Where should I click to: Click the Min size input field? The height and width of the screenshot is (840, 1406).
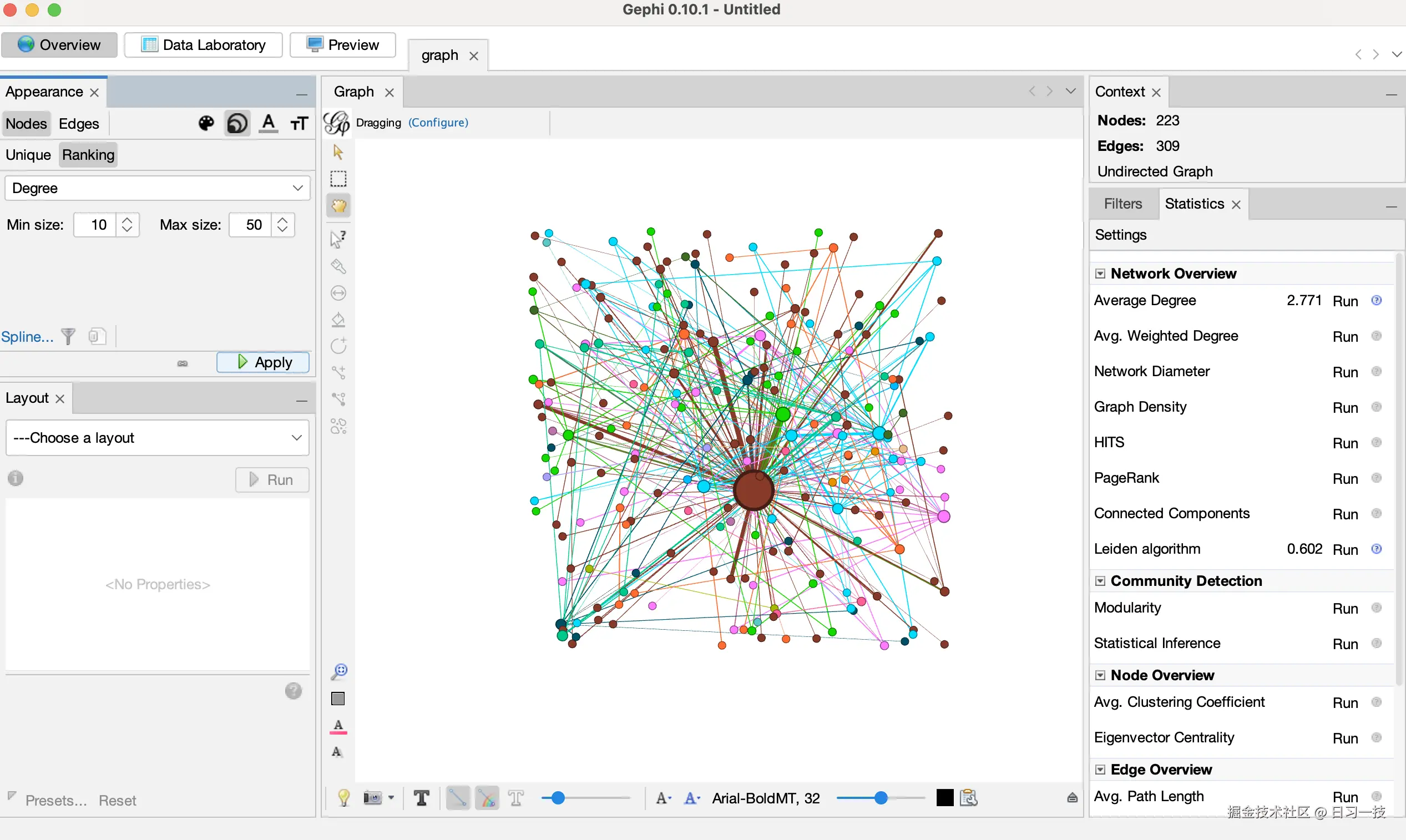(x=94, y=225)
